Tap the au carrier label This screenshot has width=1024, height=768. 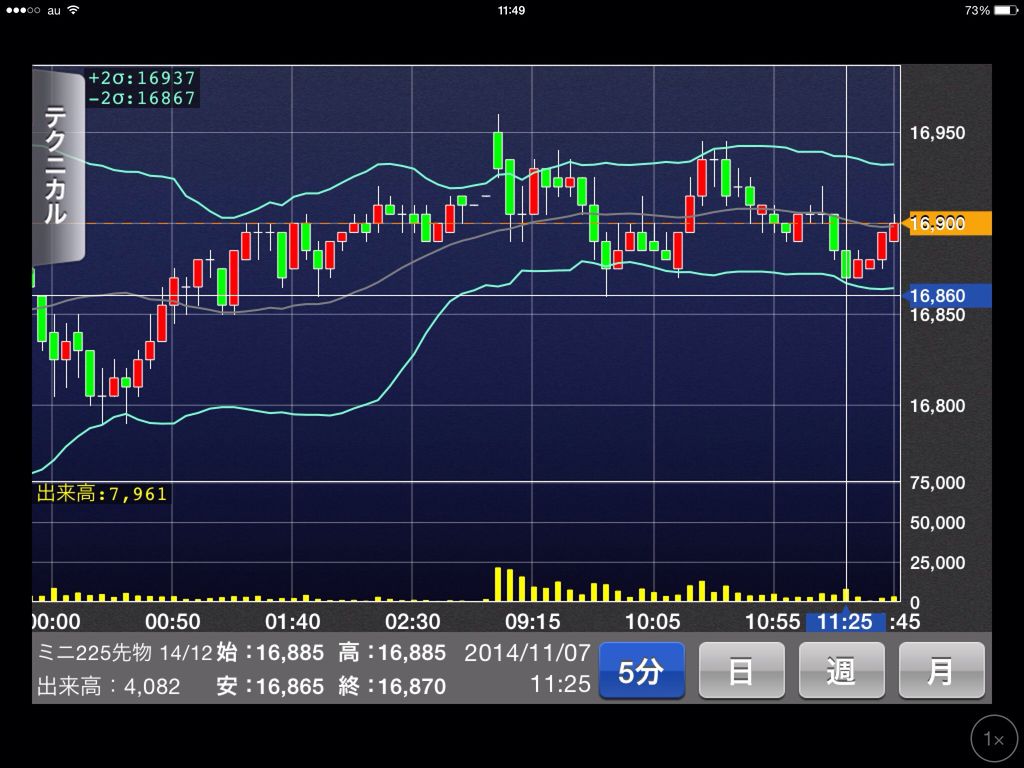point(54,10)
